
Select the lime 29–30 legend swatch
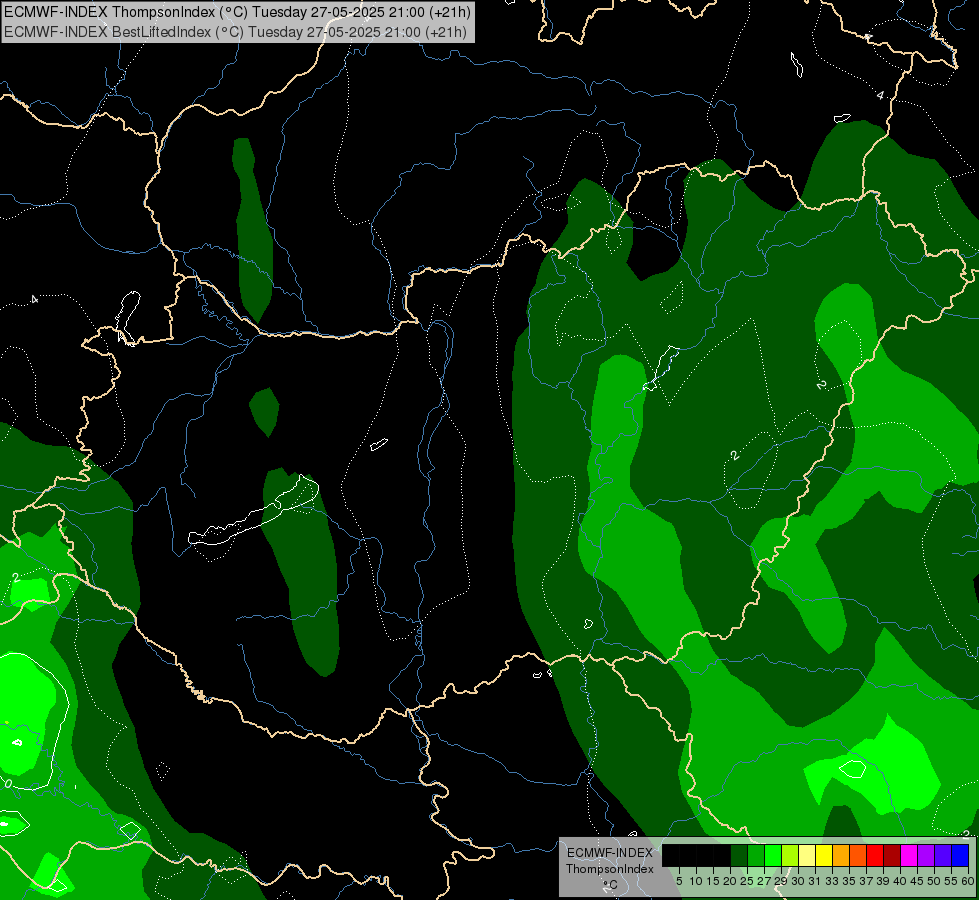pyautogui.click(x=790, y=855)
